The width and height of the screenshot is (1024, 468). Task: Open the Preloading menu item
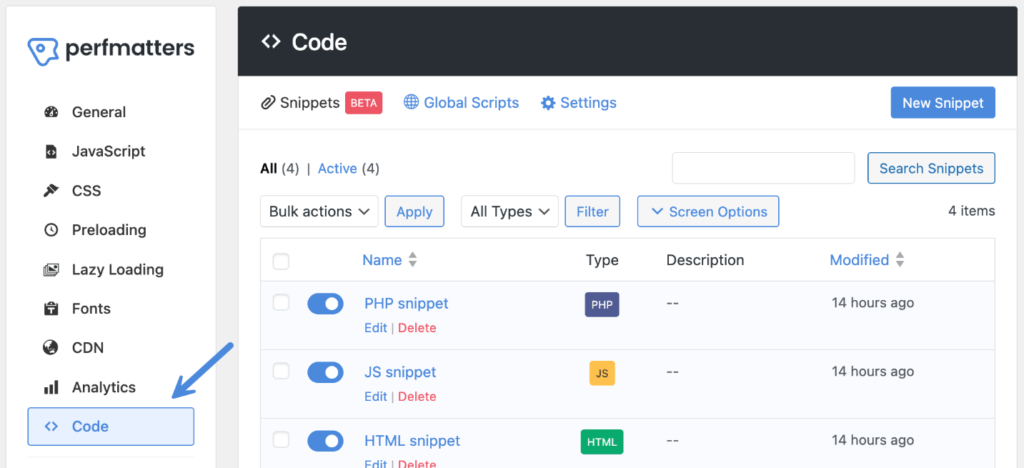tap(111, 230)
